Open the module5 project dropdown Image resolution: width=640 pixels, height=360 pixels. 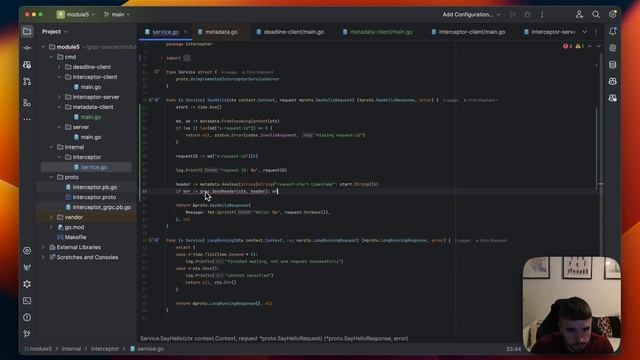pos(76,14)
